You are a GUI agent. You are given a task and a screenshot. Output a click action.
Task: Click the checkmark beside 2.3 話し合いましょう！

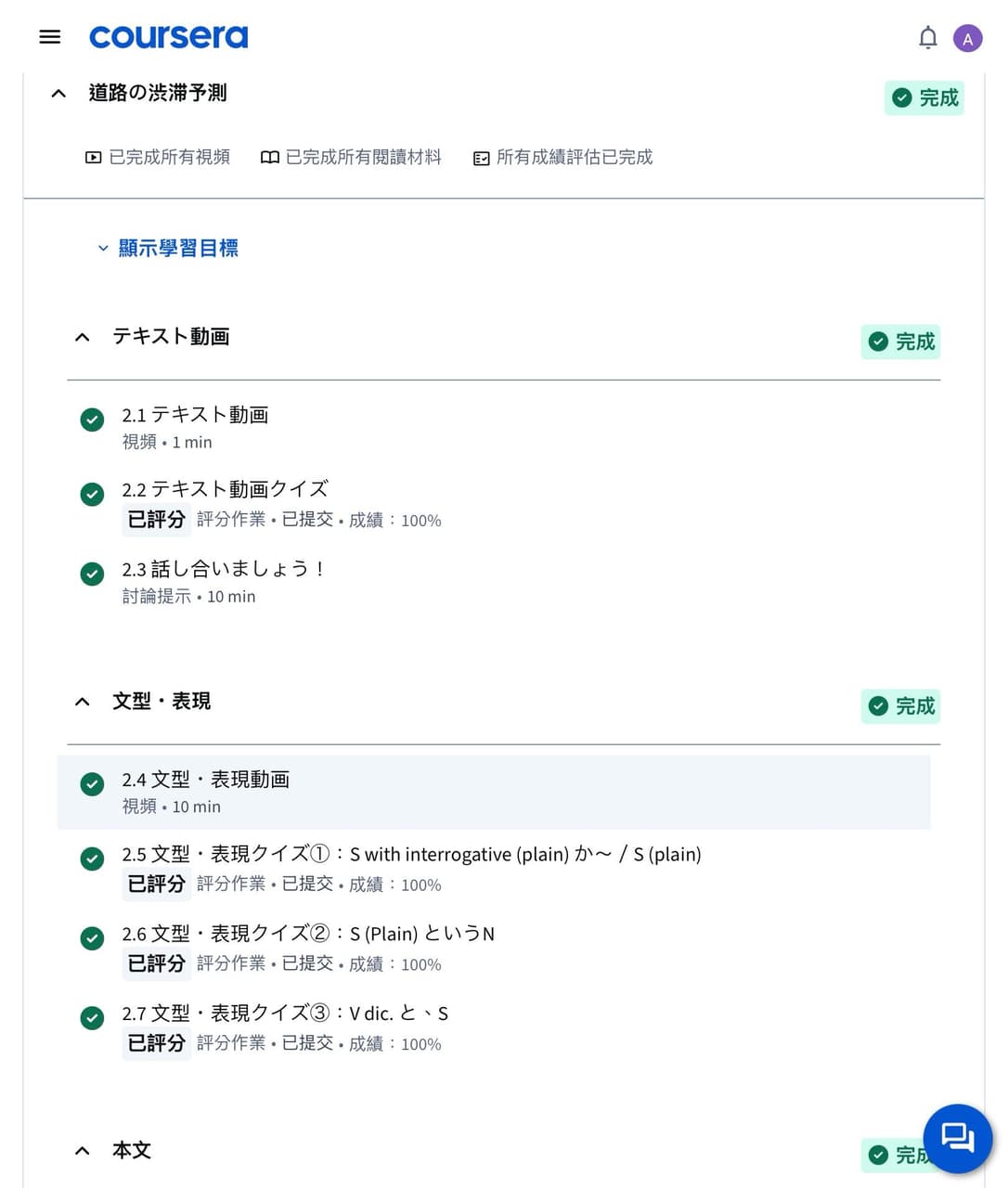[x=92, y=574]
